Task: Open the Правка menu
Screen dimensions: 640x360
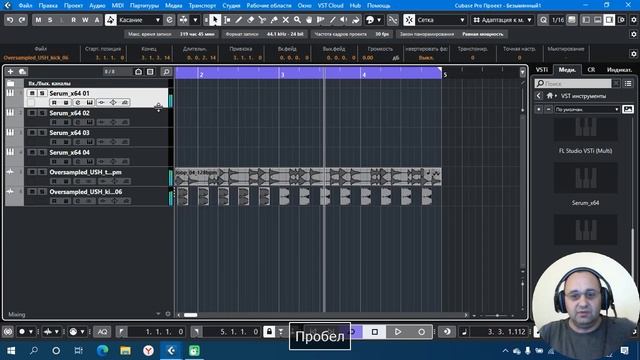Action: (48, 5)
